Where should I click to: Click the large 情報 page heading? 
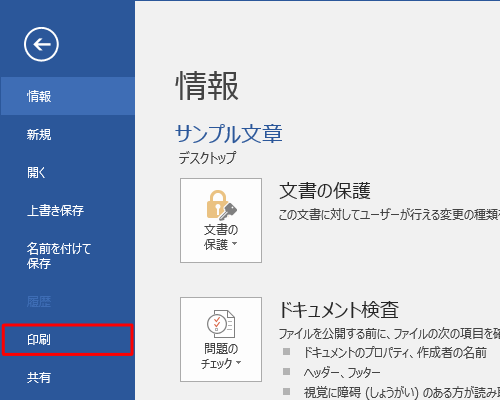[207, 86]
